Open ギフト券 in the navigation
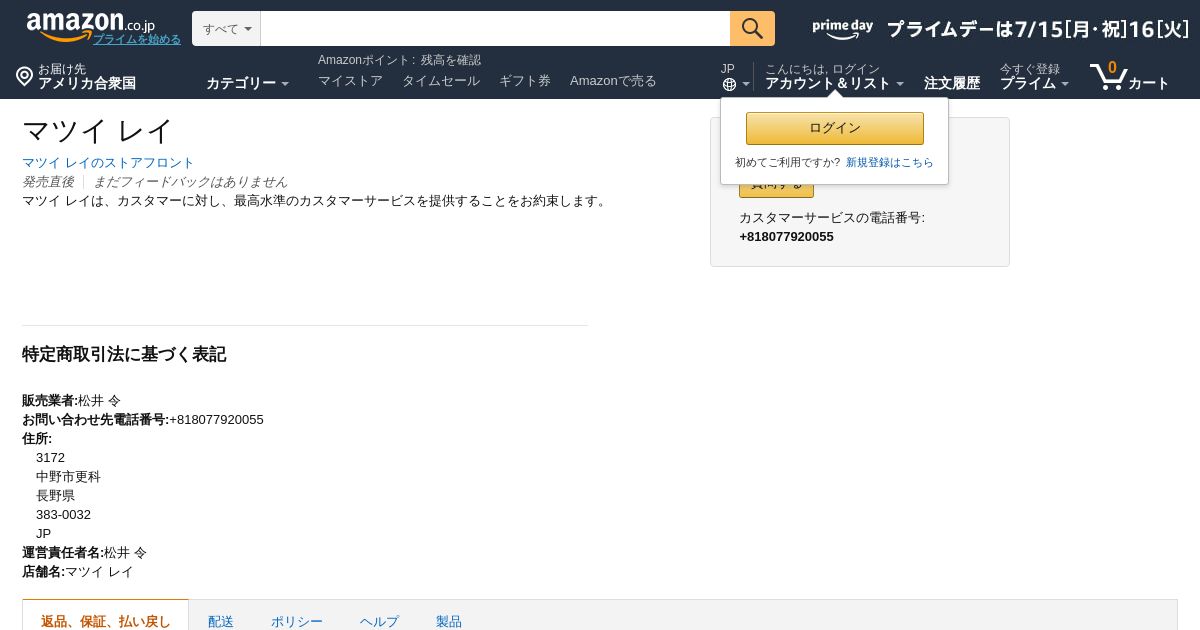 click(525, 81)
